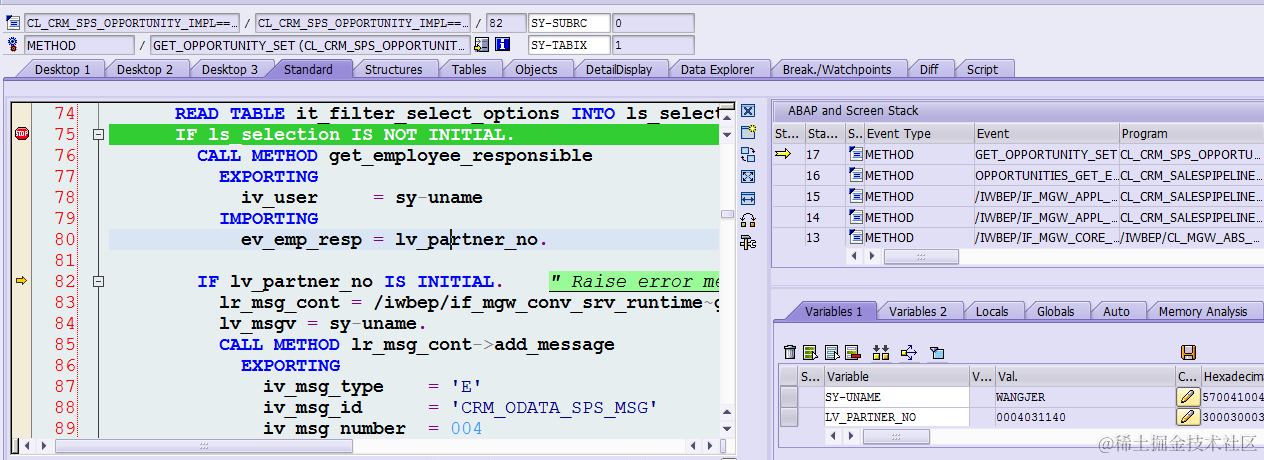Click the METHOD document icon in stack row 13

pyautogui.click(x=855, y=238)
